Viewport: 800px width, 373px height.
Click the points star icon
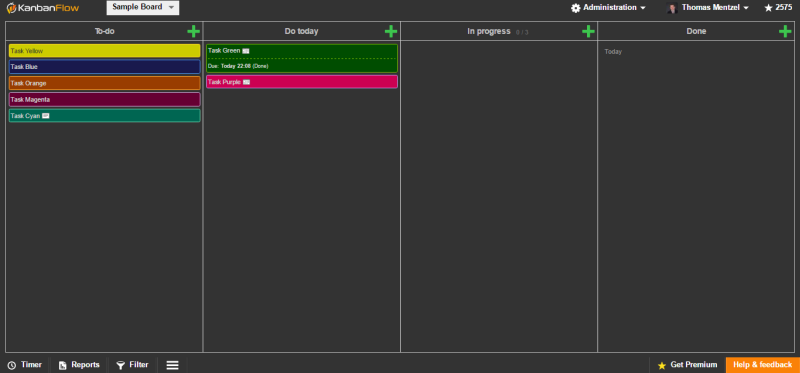768,8
